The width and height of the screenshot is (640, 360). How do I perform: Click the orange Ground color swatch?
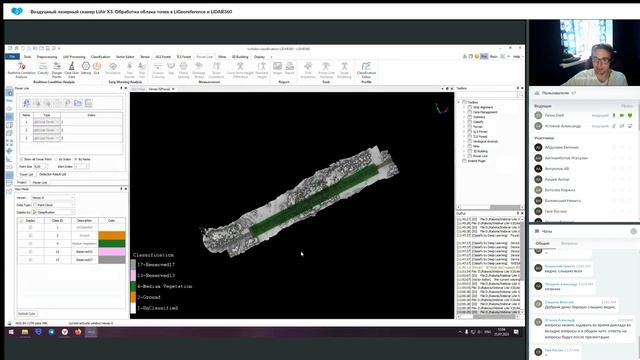(x=112, y=236)
